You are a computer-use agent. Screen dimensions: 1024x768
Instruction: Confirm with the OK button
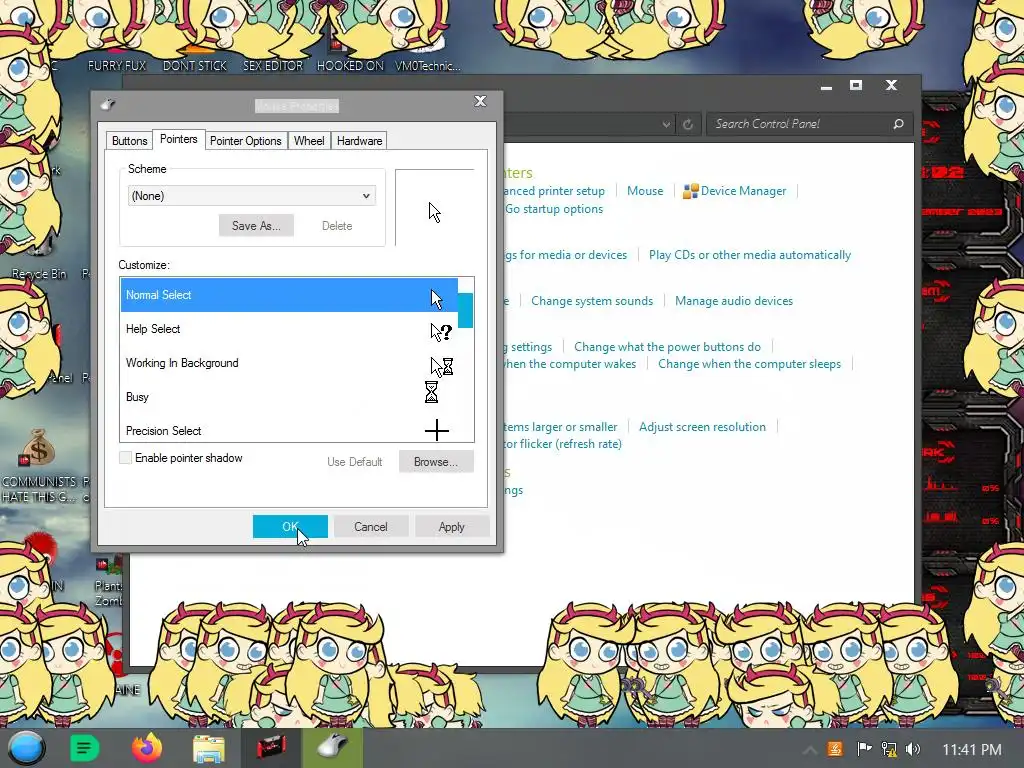tap(290, 526)
